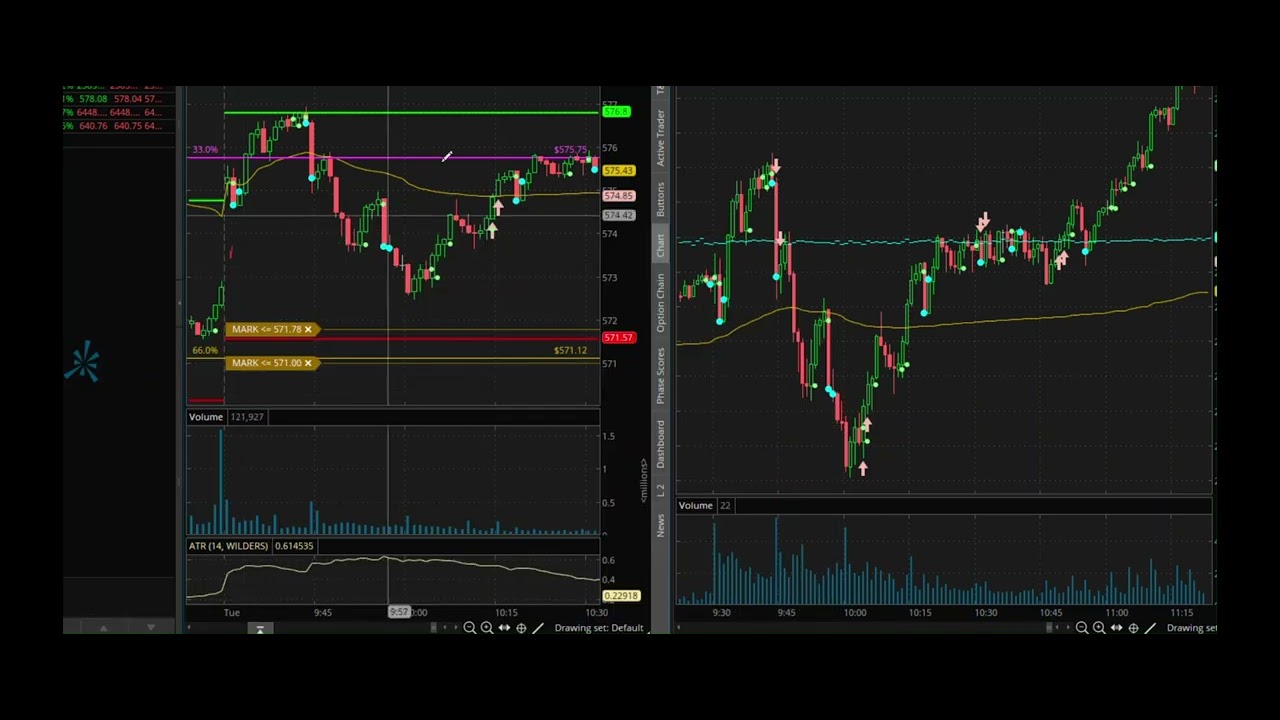Click the yellow 575.43 price tag
The height and width of the screenshot is (720, 1280).
pos(618,171)
